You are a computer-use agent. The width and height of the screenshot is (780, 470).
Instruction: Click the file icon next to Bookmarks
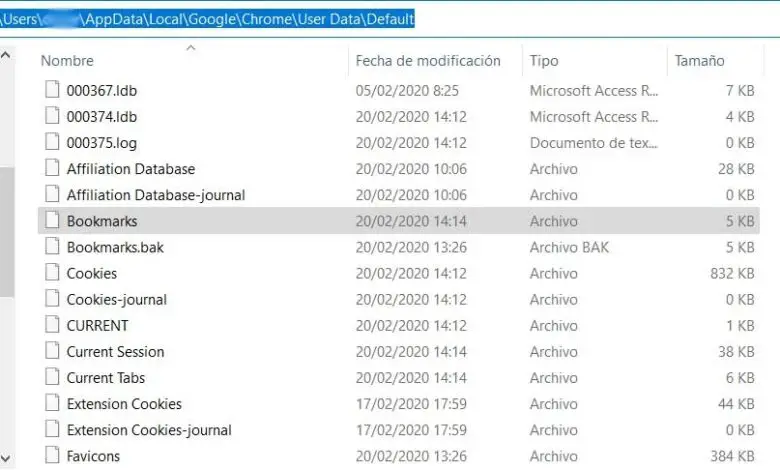[x=51, y=221]
